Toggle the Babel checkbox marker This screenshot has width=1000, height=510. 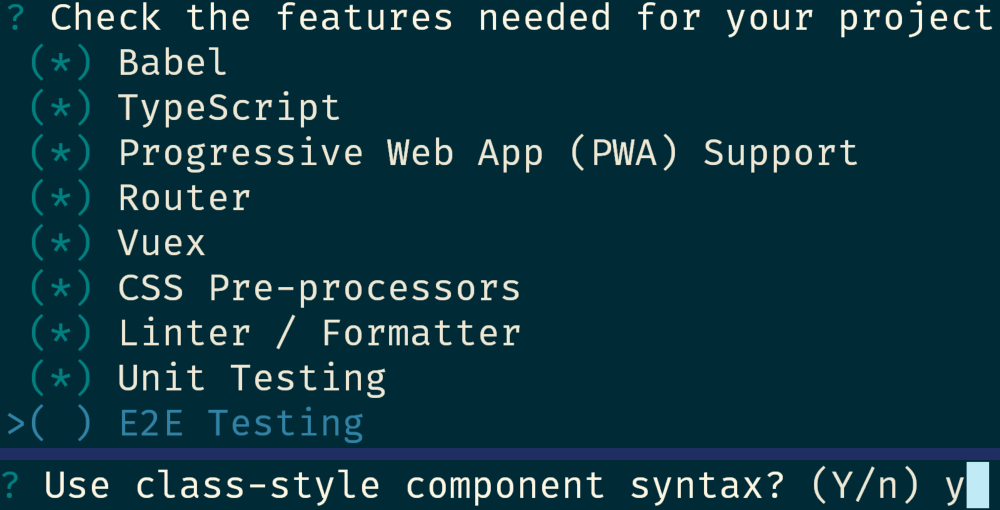click(61, 63)
